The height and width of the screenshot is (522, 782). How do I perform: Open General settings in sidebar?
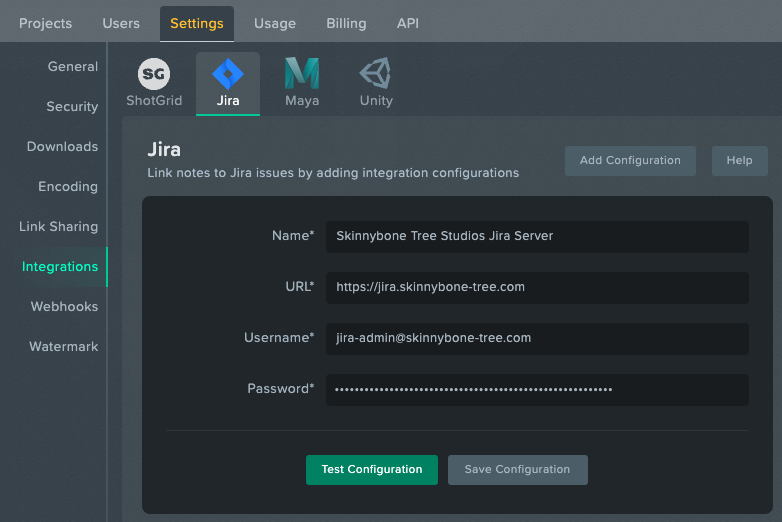pyautogui.click(x=73, y=66)
